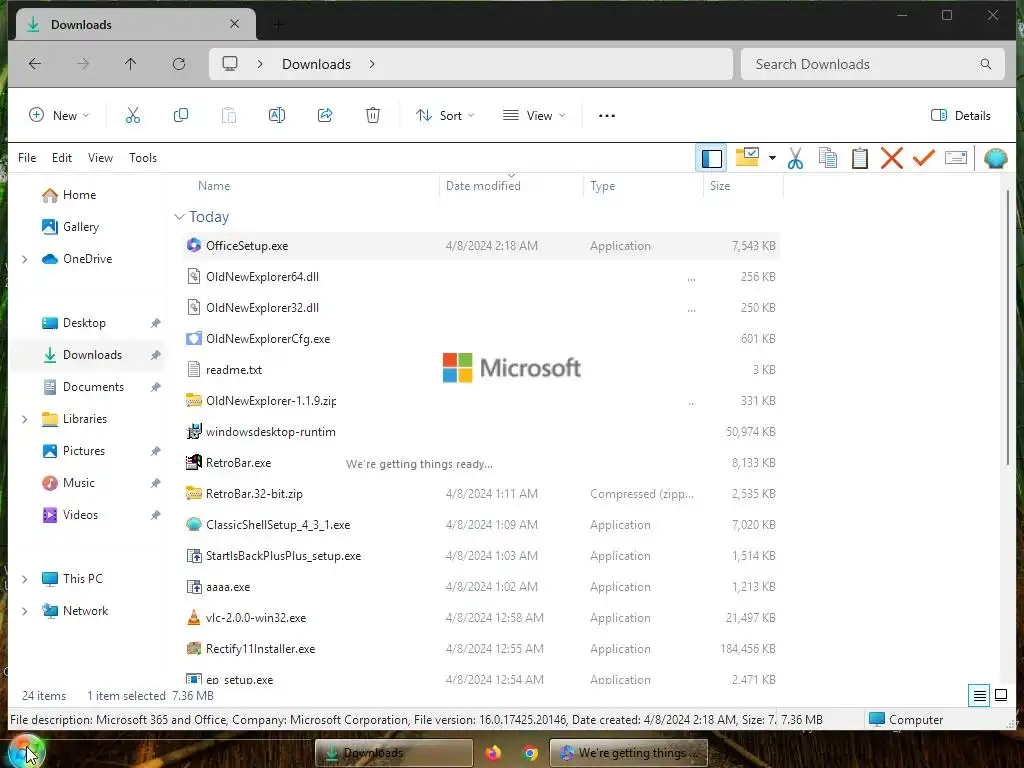Image resolution: width=1024 pixels, height=768 pixels.
Task: Toggle the Classic Shell navigation pane button
Action: tap(712, 158)
